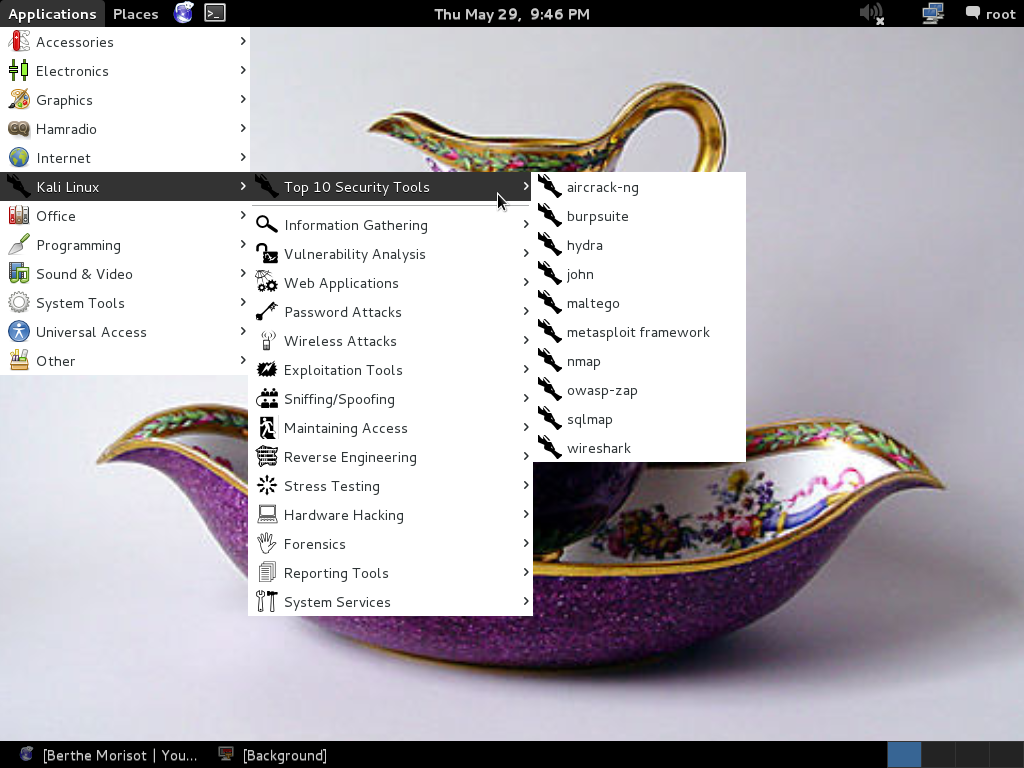Click the Universal Access icon

(x=19, y=332)
